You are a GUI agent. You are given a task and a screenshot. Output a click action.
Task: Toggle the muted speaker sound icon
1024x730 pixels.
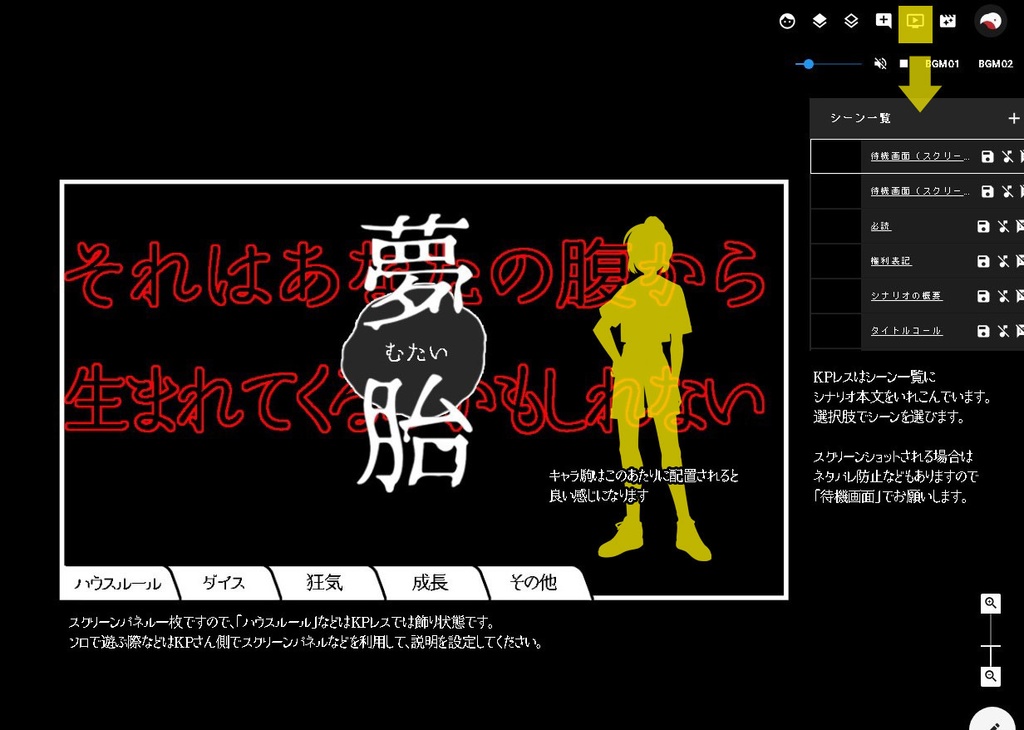(880, 63)
